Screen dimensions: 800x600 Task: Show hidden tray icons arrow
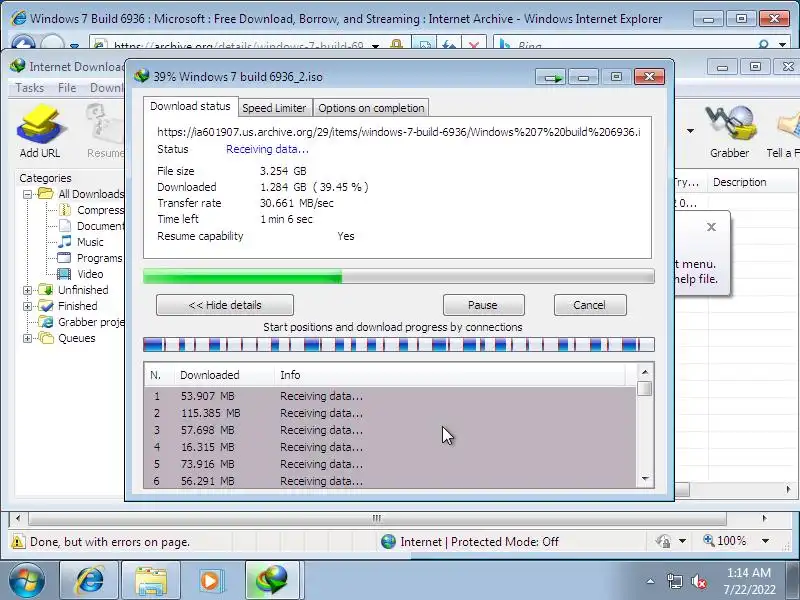[x=651, y=581]
